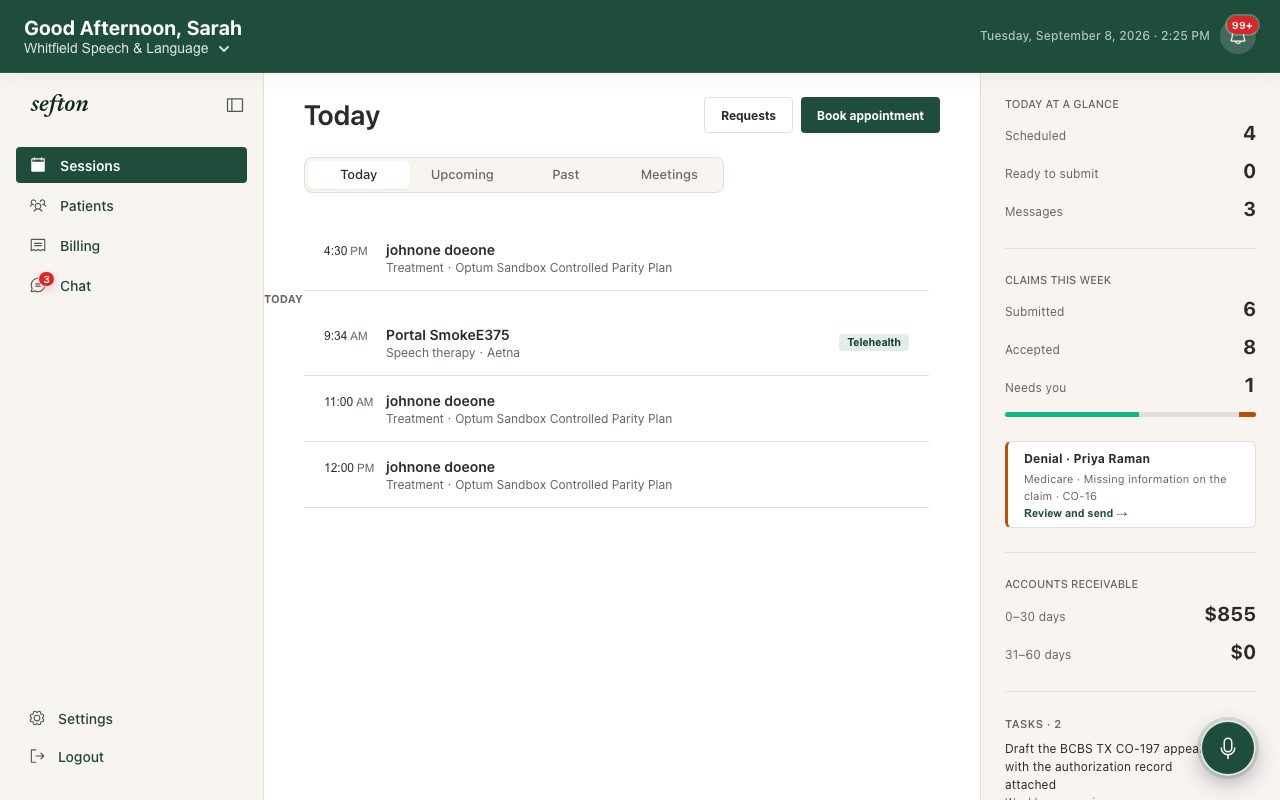Screen dimensions: 1280x800
Task: Open the Requests button
Action: point(748,115)
